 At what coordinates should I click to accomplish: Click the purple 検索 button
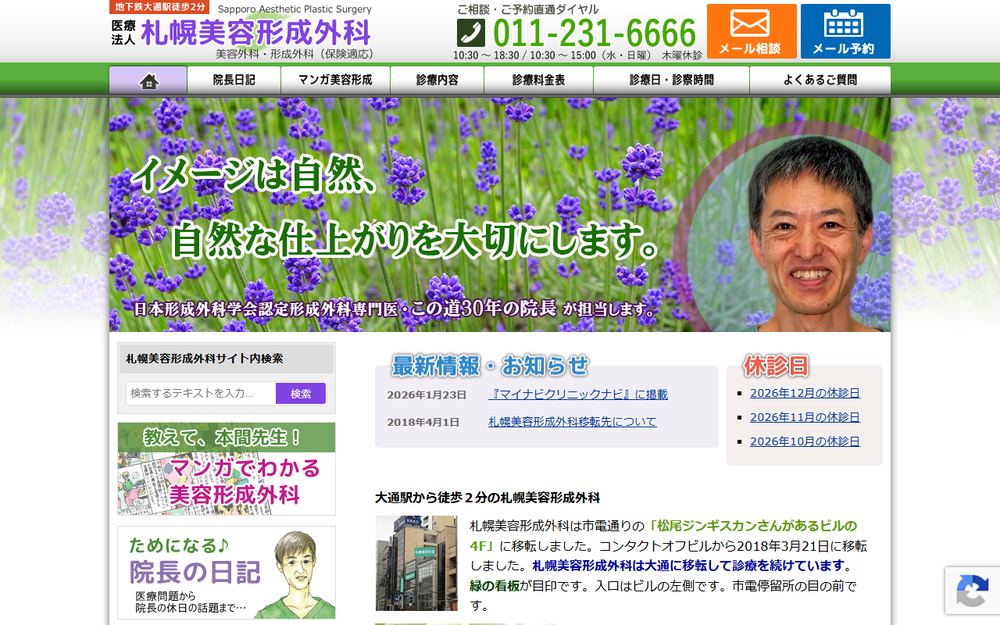point(300,393)
